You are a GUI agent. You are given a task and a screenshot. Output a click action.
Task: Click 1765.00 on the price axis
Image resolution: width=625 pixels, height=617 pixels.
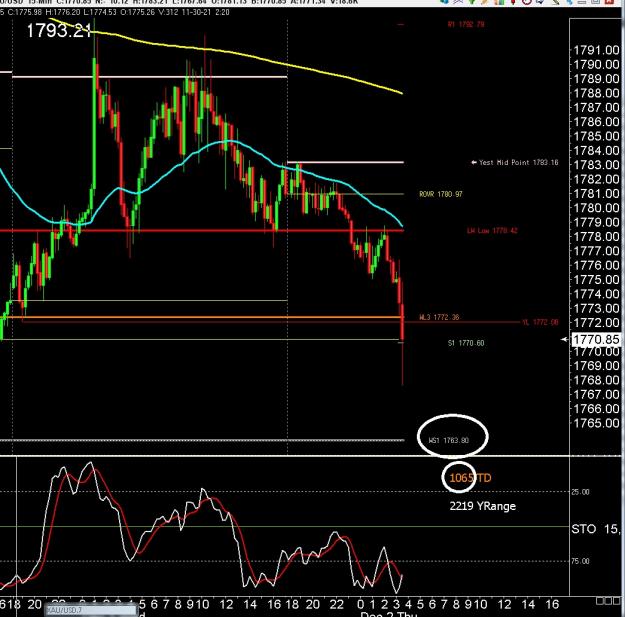point(596,422)
